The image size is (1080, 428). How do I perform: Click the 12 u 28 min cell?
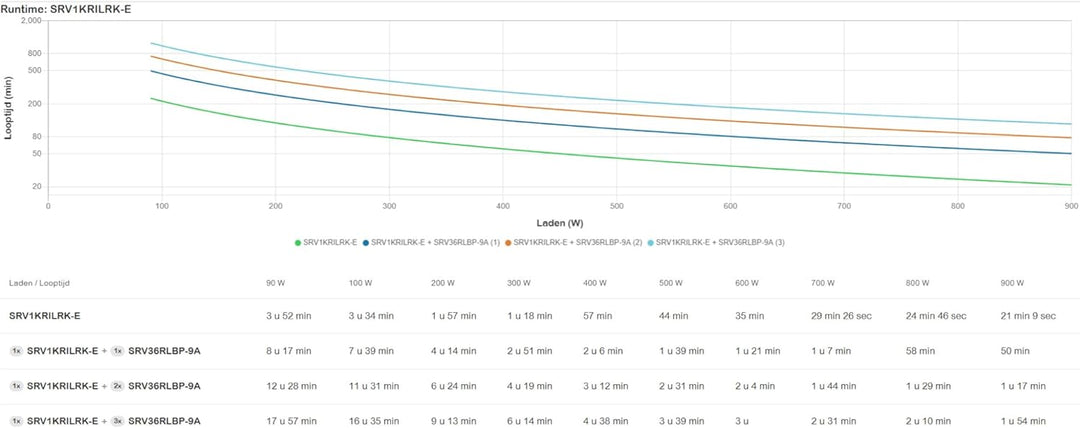coord(292,386)
